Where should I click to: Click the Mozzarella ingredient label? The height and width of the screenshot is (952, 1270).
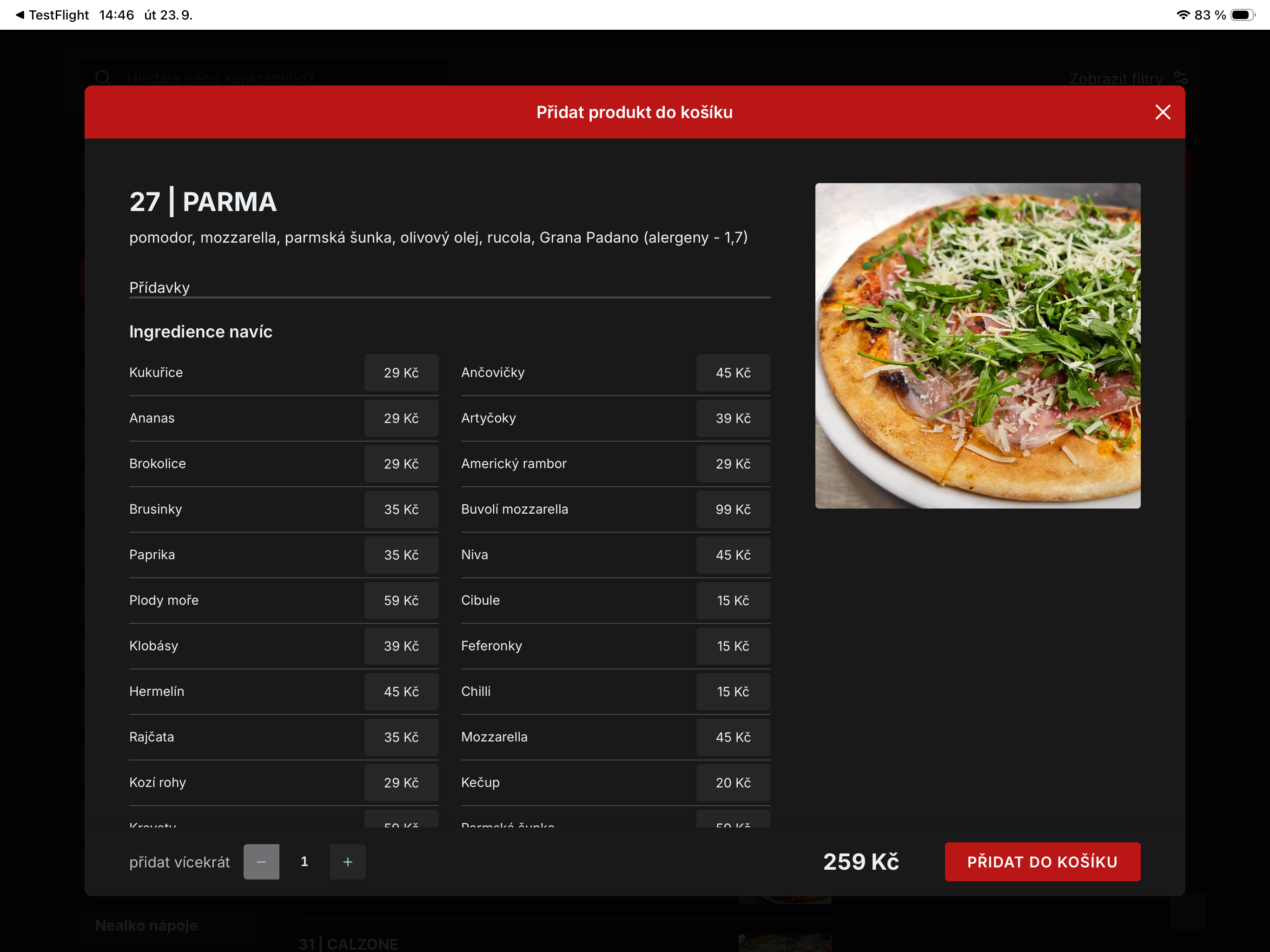coord(494,737)
